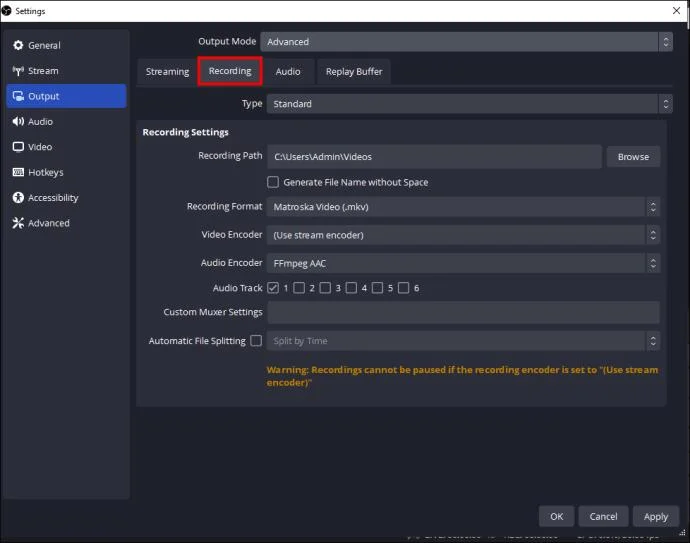Click the OBS logo in title bar
Screen dimensions: 690x543
7,11
